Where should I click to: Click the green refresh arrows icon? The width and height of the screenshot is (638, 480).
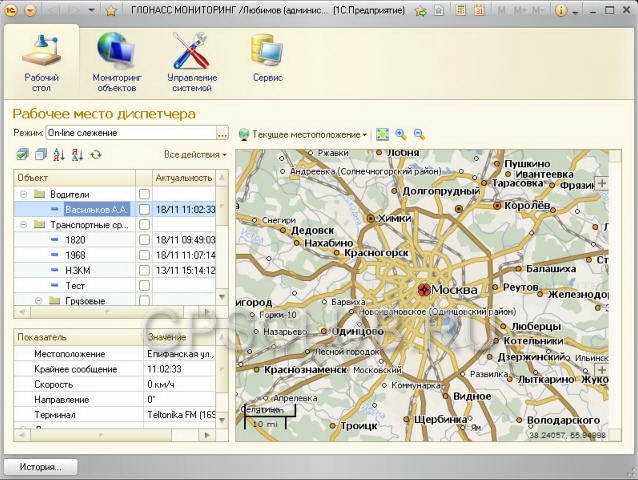pyautogui.click(x=96, y=155)
